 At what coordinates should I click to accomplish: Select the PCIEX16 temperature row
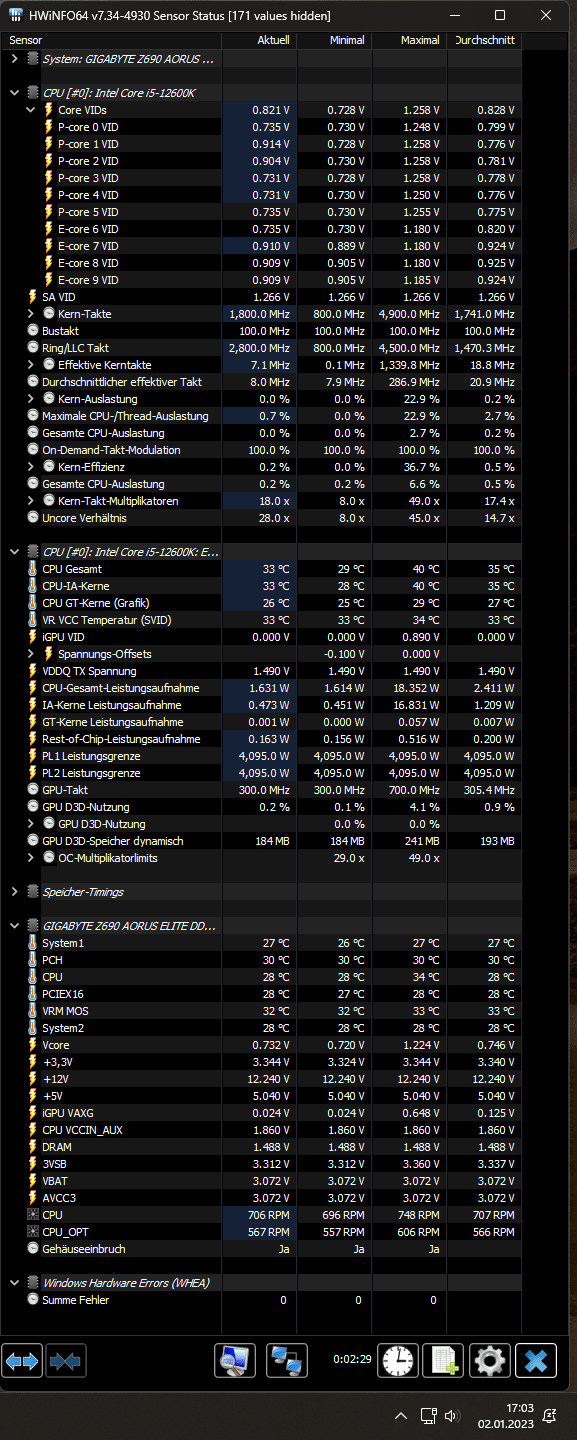261,994
